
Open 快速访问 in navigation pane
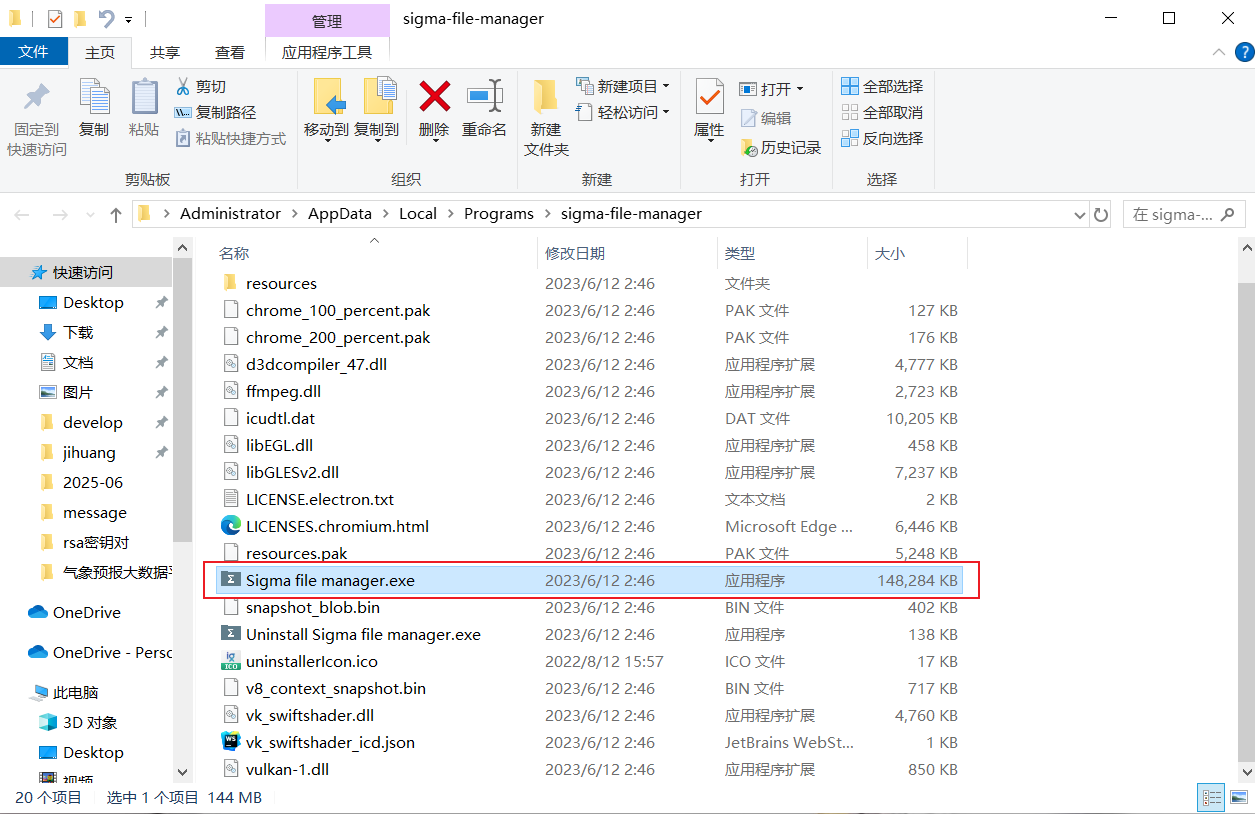coord(83,273)
